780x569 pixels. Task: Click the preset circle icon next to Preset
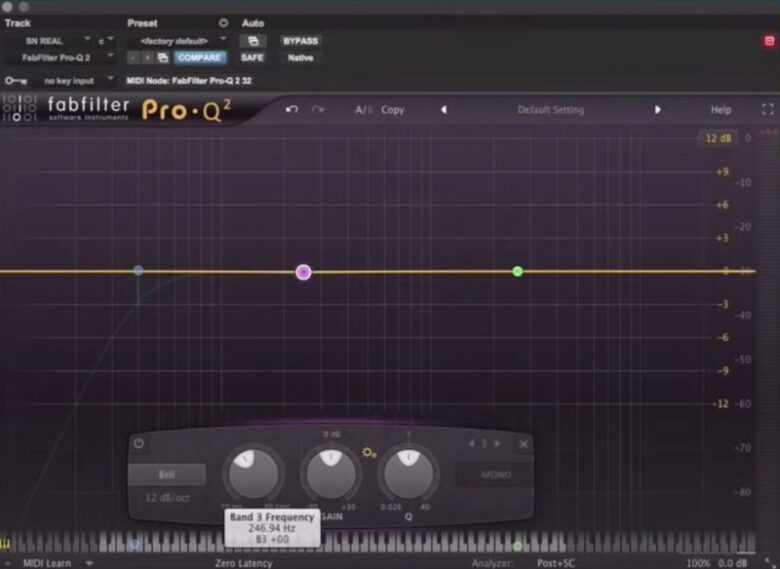pyautogui.click(x=223, y=23)
